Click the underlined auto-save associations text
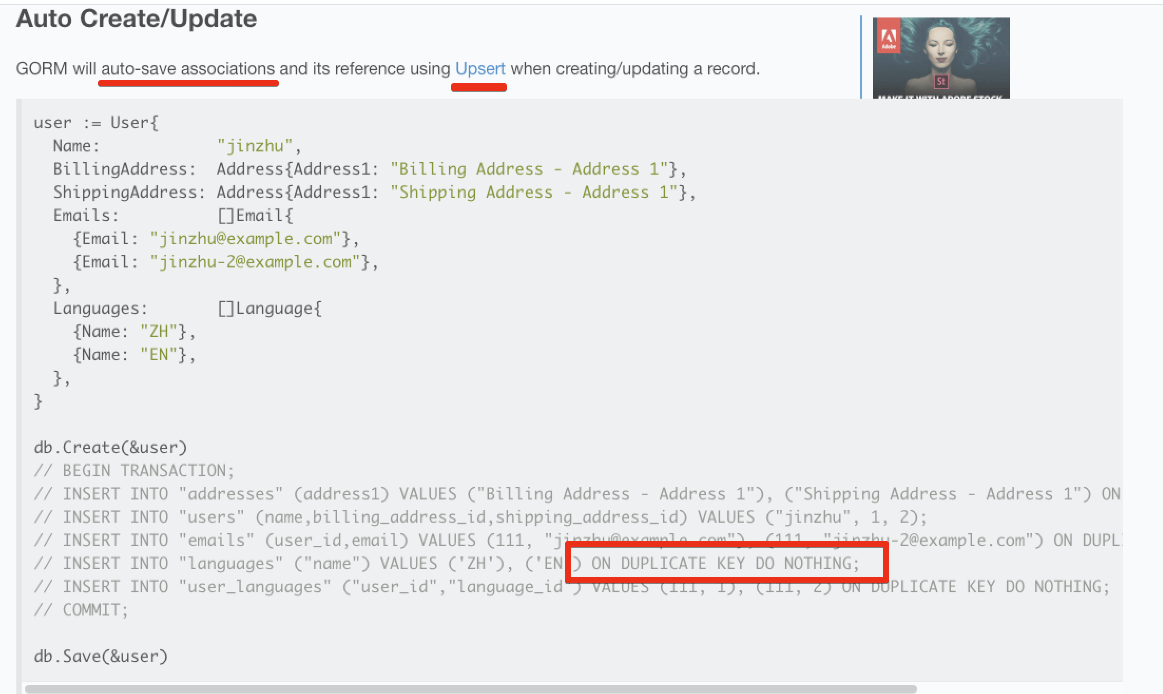This screenshot has height=694, width=1163. [188, 68]
